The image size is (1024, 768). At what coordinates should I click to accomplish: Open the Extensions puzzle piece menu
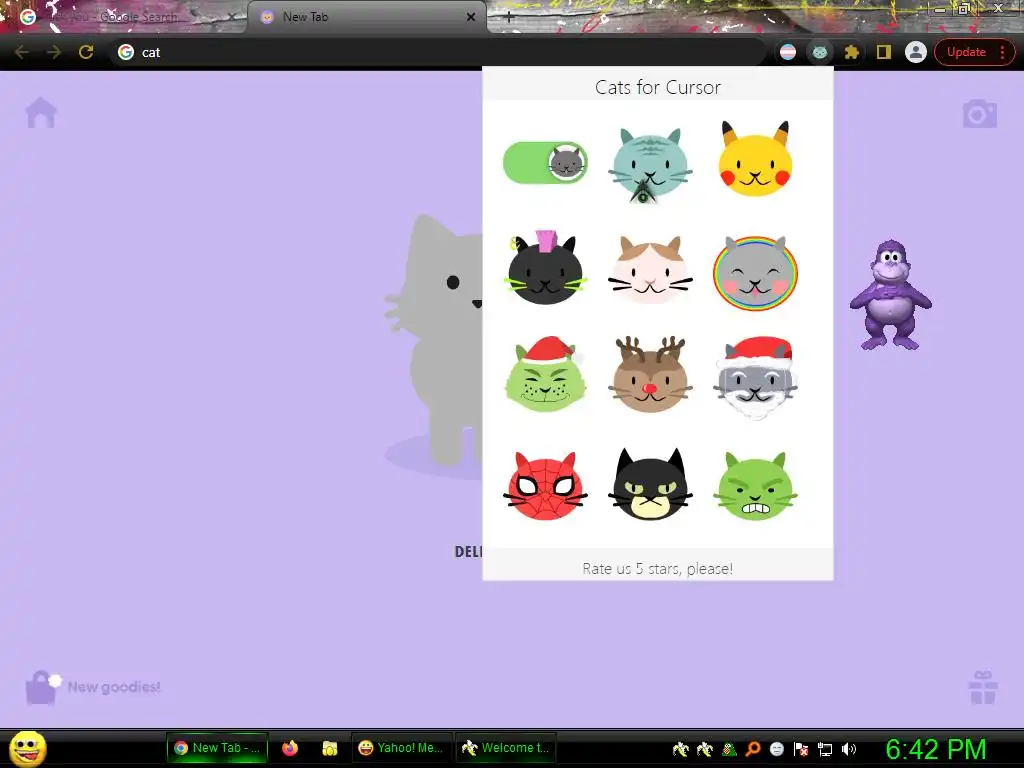[851, 52]
